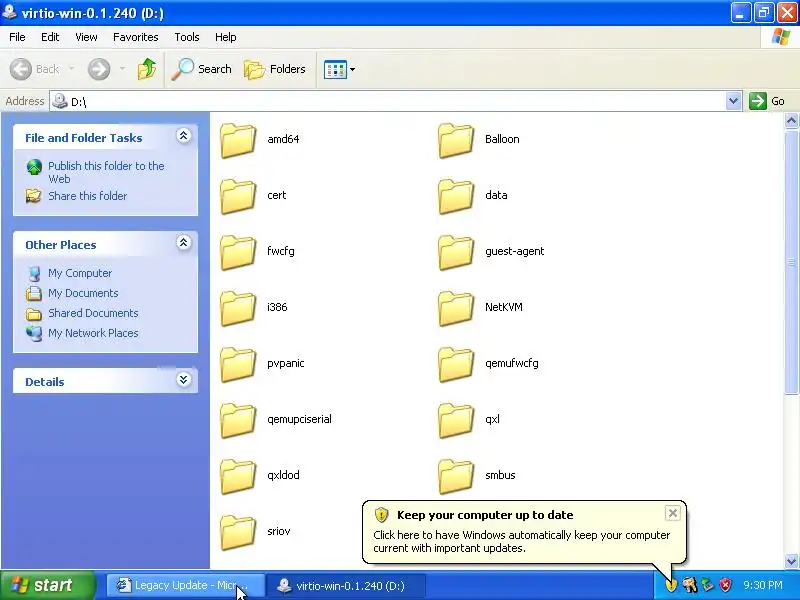Open the Views dropdown arrow
800x600 pixels.
[x=352, y=69]
